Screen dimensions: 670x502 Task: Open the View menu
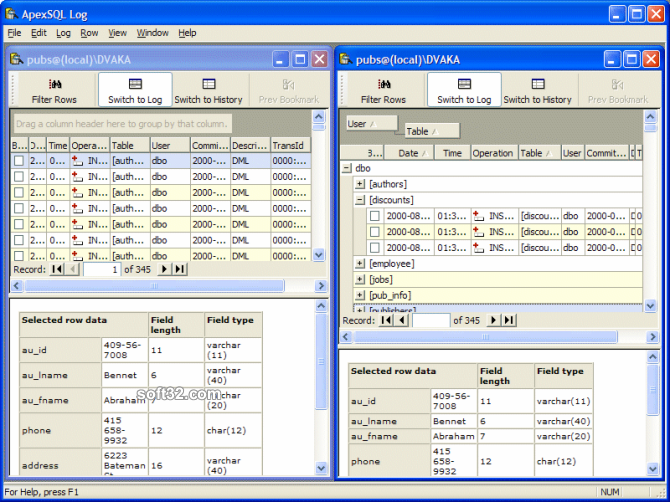tap(117, 33)
